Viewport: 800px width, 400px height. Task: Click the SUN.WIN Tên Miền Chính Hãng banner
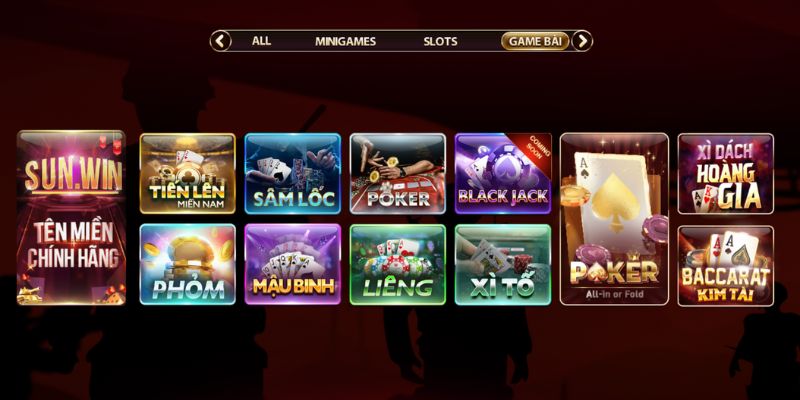pyautogui.click(x=71, y=218)
